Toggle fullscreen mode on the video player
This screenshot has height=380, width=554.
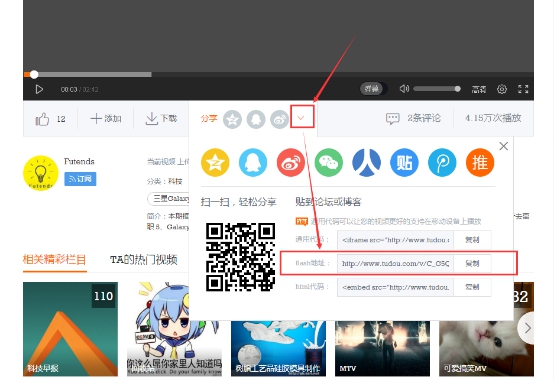(523, 89)
